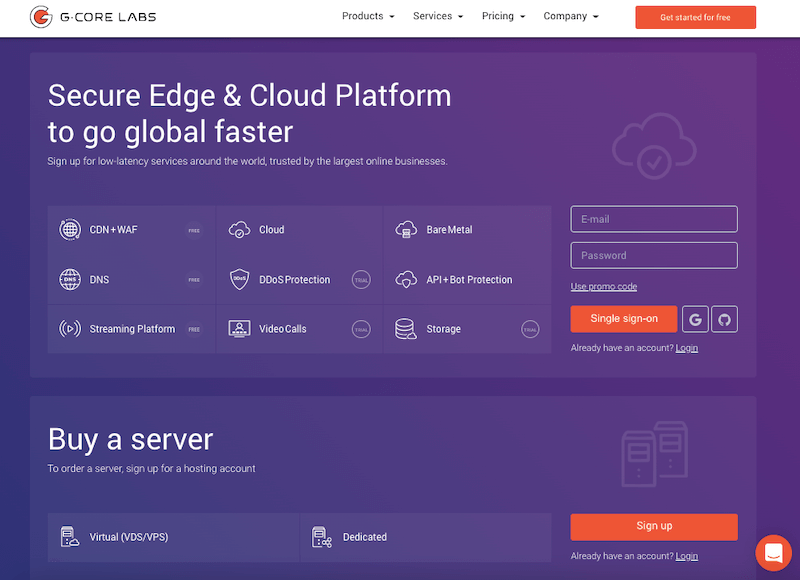The height and width of the screenshot is (580, 800).
Task: Select the Streaming Platform play icon
Action: (x=70, y=329)
